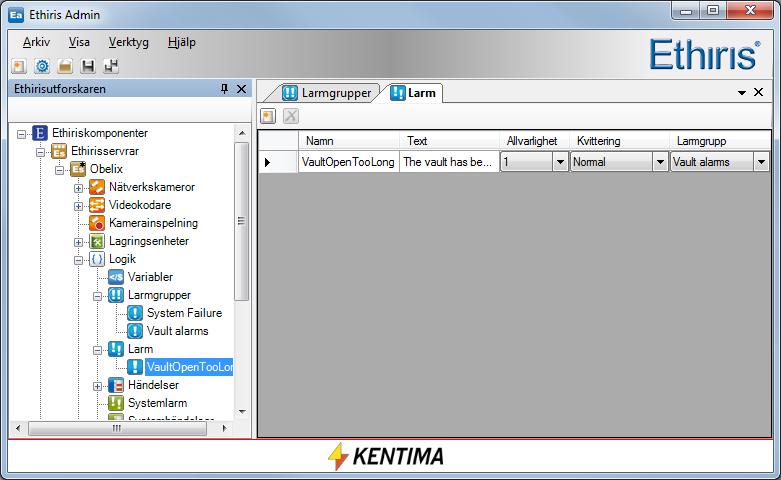
Task: Click the Videokodare icon
Action: pyautogui.click(x=97, y=205)
